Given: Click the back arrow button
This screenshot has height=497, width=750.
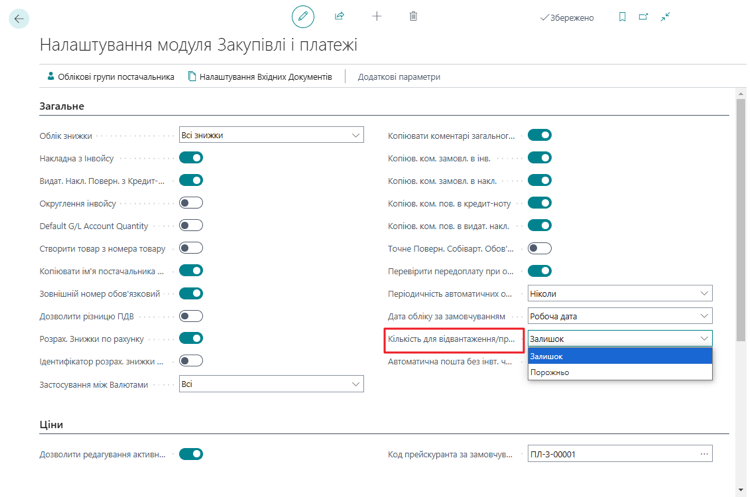Looking at the screenshot, I should pos(18,18).
